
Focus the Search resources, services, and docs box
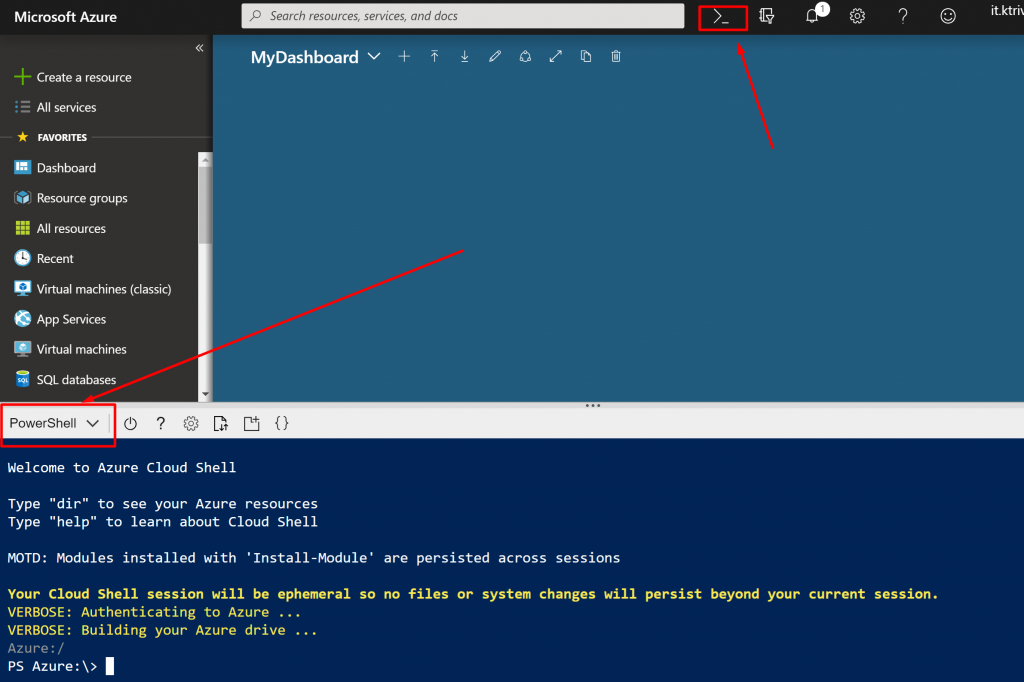[462, 16]
